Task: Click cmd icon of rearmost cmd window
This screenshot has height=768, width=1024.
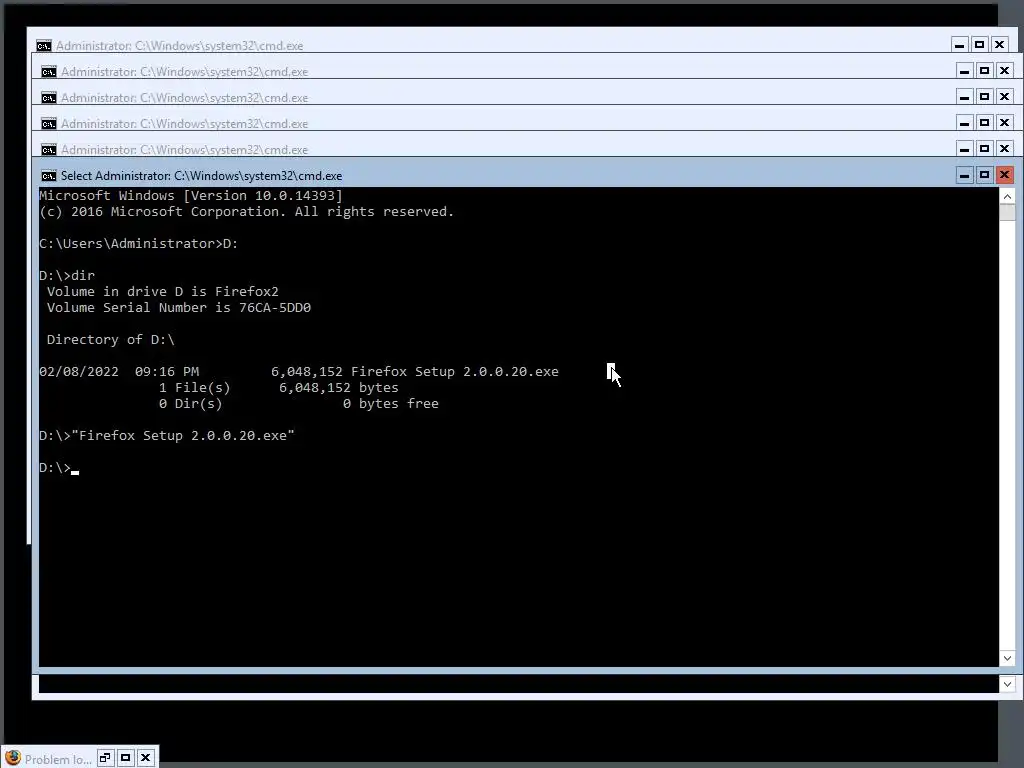Action: coord(43,46)
